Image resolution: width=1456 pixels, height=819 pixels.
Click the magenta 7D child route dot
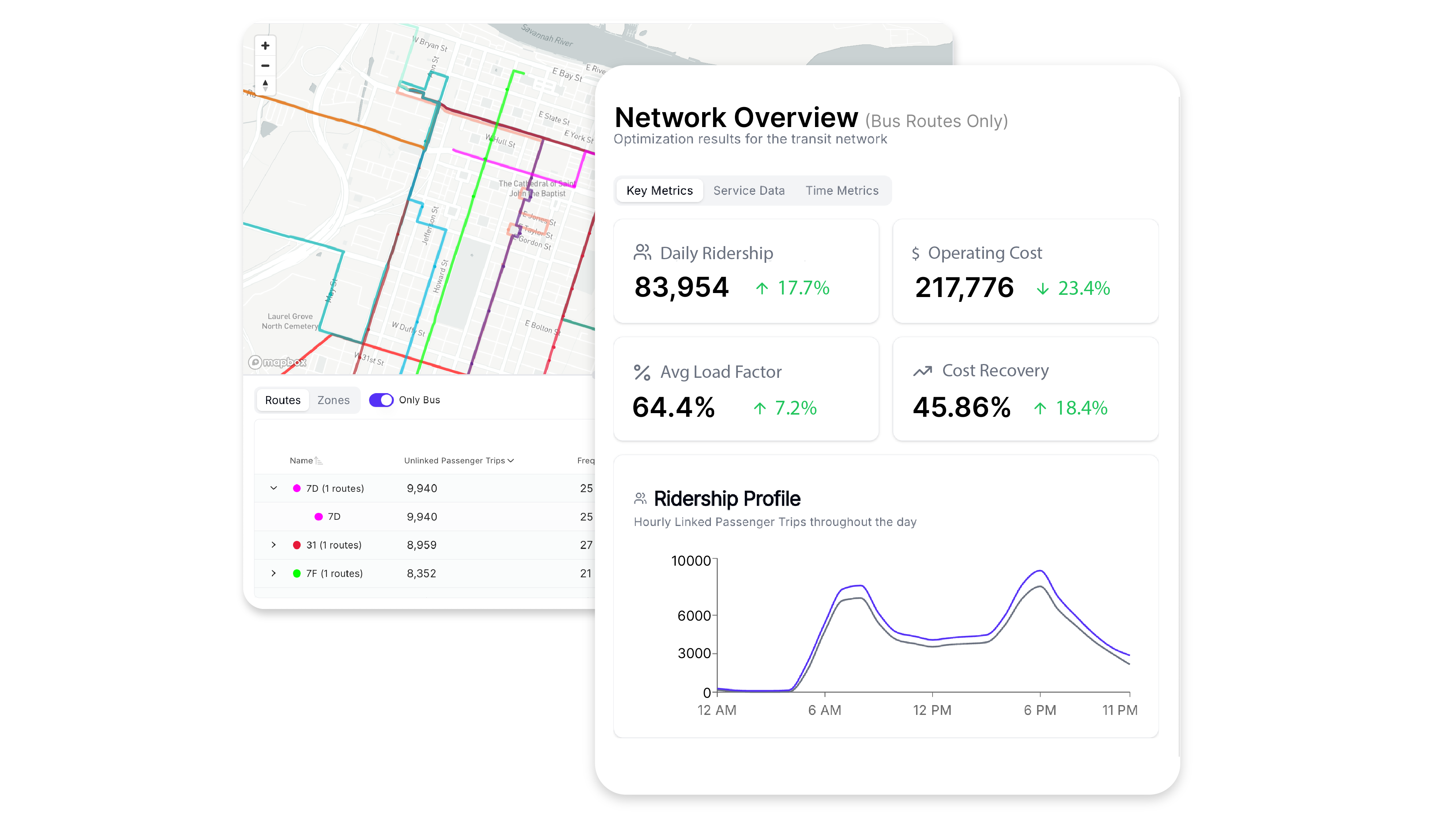[319, 517]
